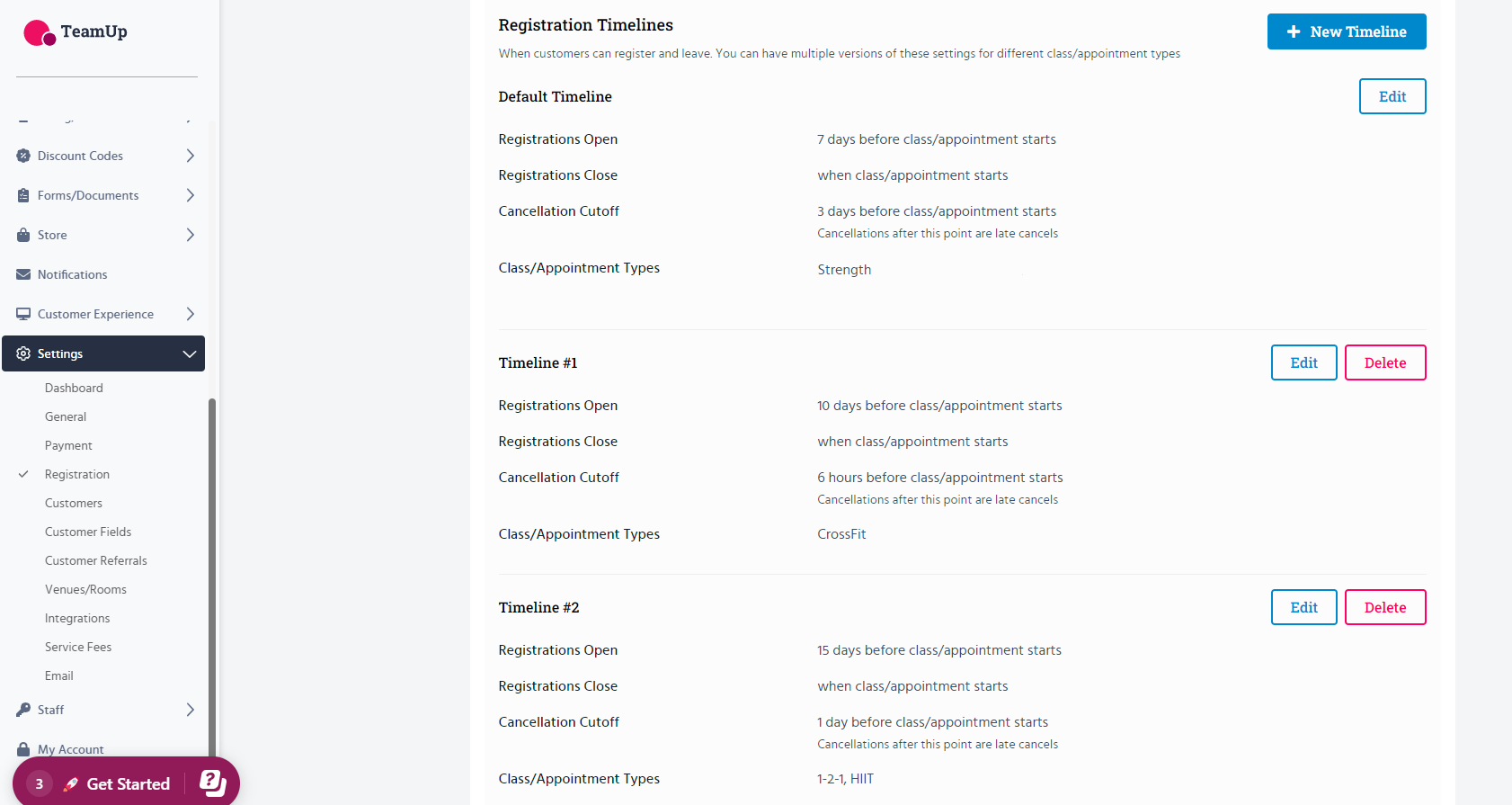Expand the Discount Codes chevron

tap(190, 156)
